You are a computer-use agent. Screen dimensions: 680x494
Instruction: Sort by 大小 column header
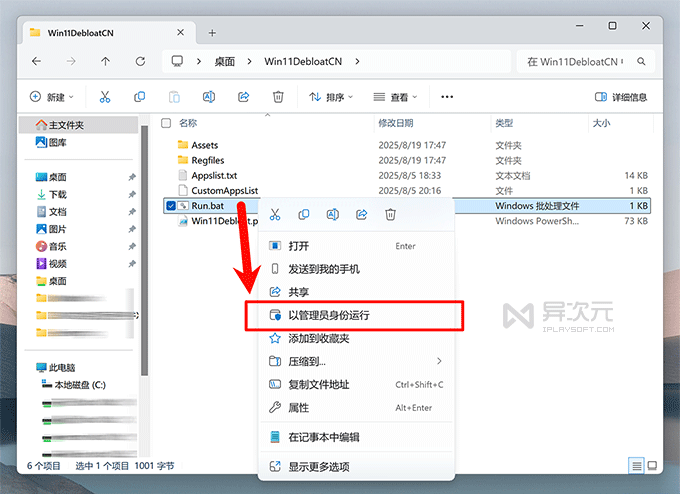602,123
